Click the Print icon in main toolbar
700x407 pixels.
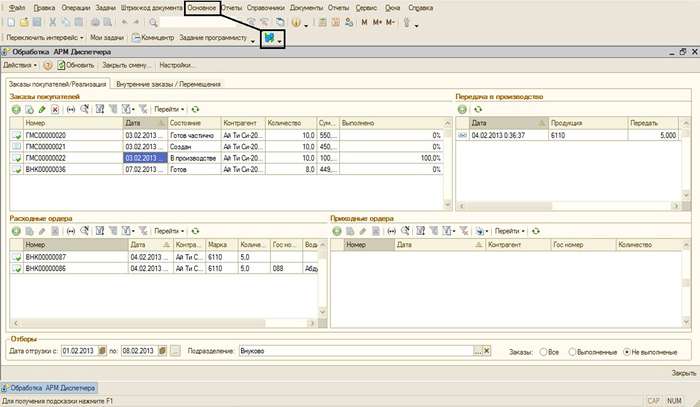[x=95, y=22]
